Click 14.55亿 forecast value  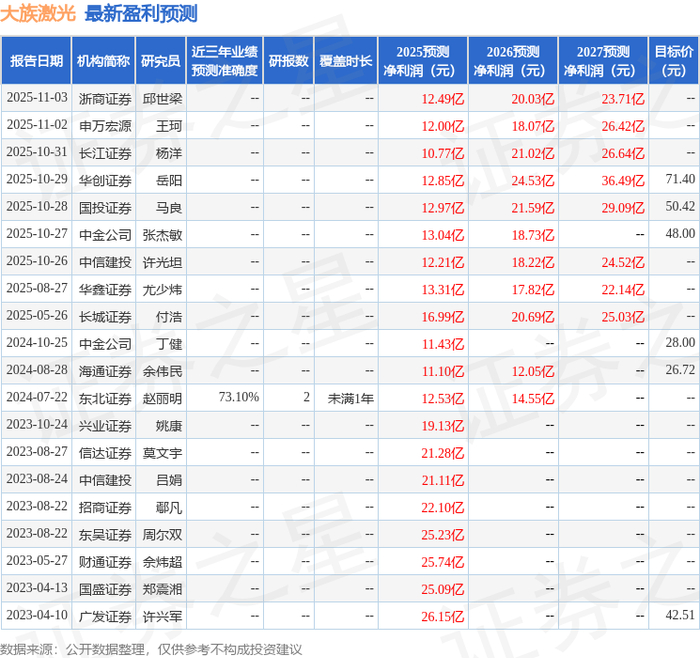click(533, 398)
